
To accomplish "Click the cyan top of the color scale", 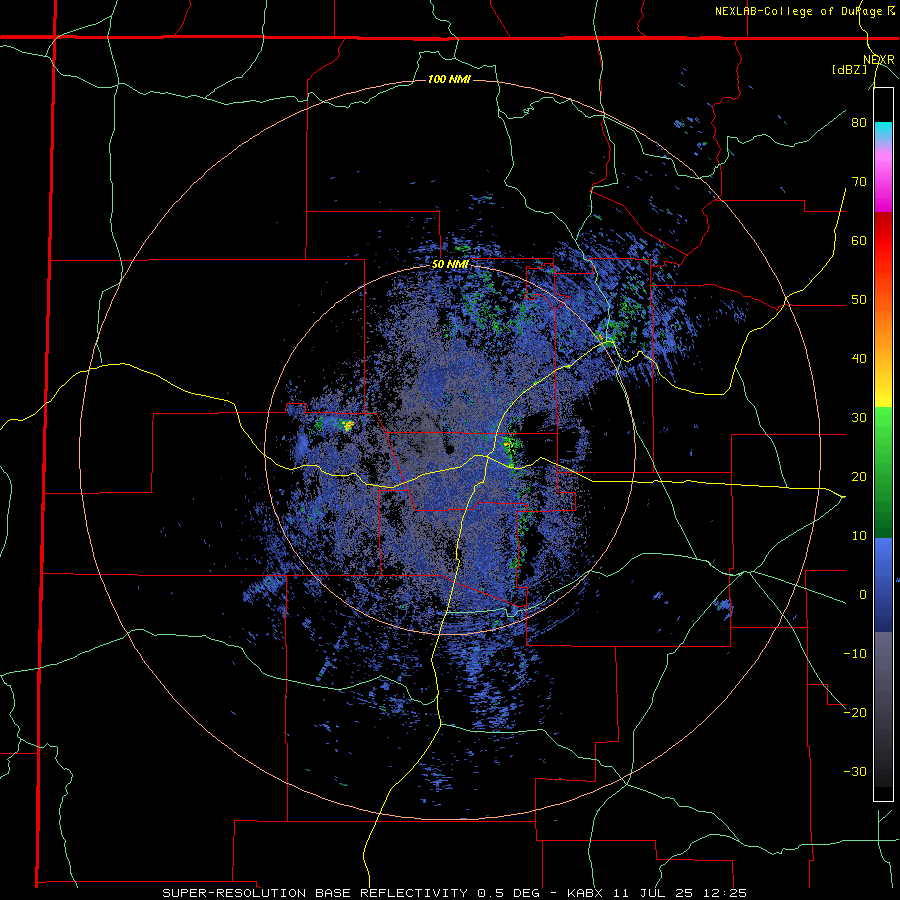I will tap(883, 131).
